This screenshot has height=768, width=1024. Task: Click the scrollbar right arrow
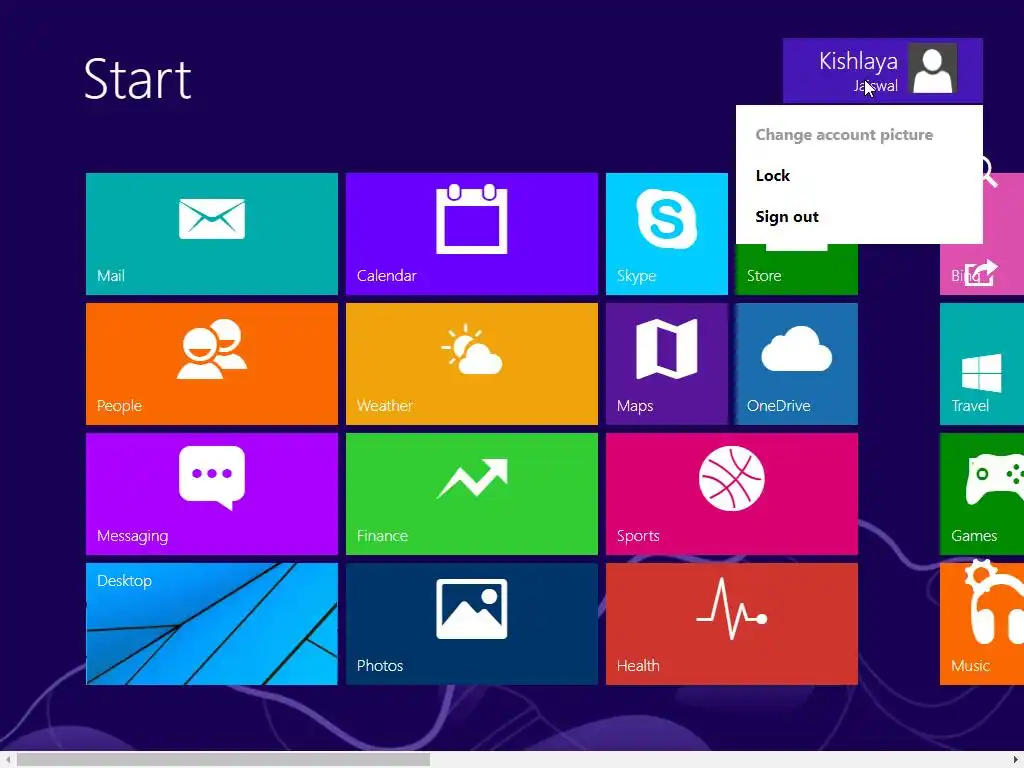(x=1016, y=760)
